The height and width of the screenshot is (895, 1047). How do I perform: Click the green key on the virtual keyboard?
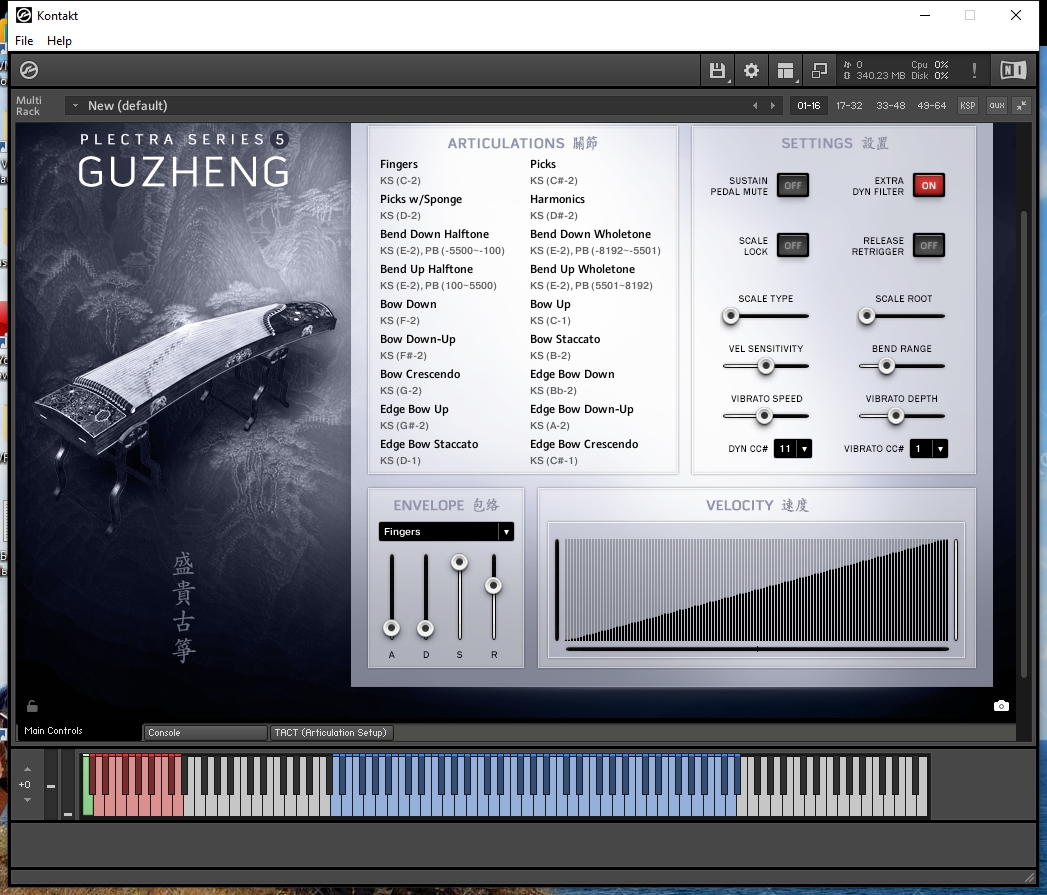tap(87, 785)
